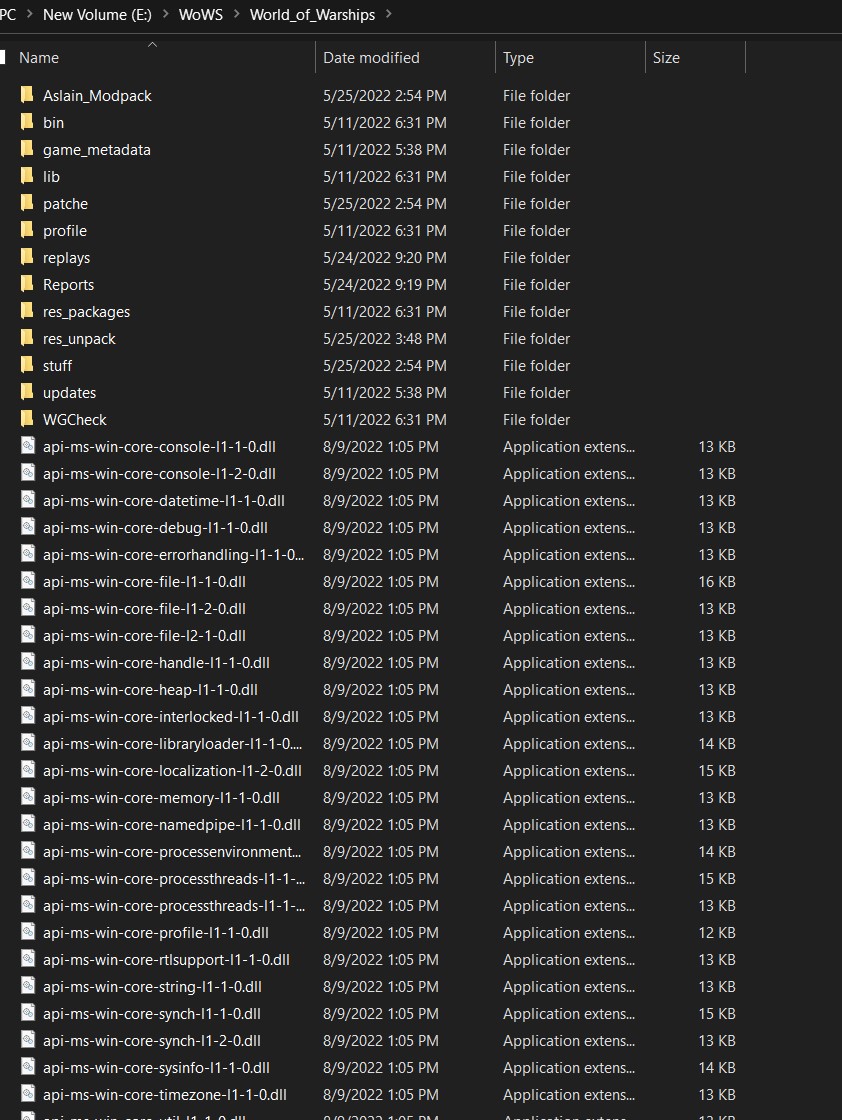This screenshot has height=1120, width=842.
Task: Expand the chevron after New Volume (E:)
Action: [x=165, y=14]
